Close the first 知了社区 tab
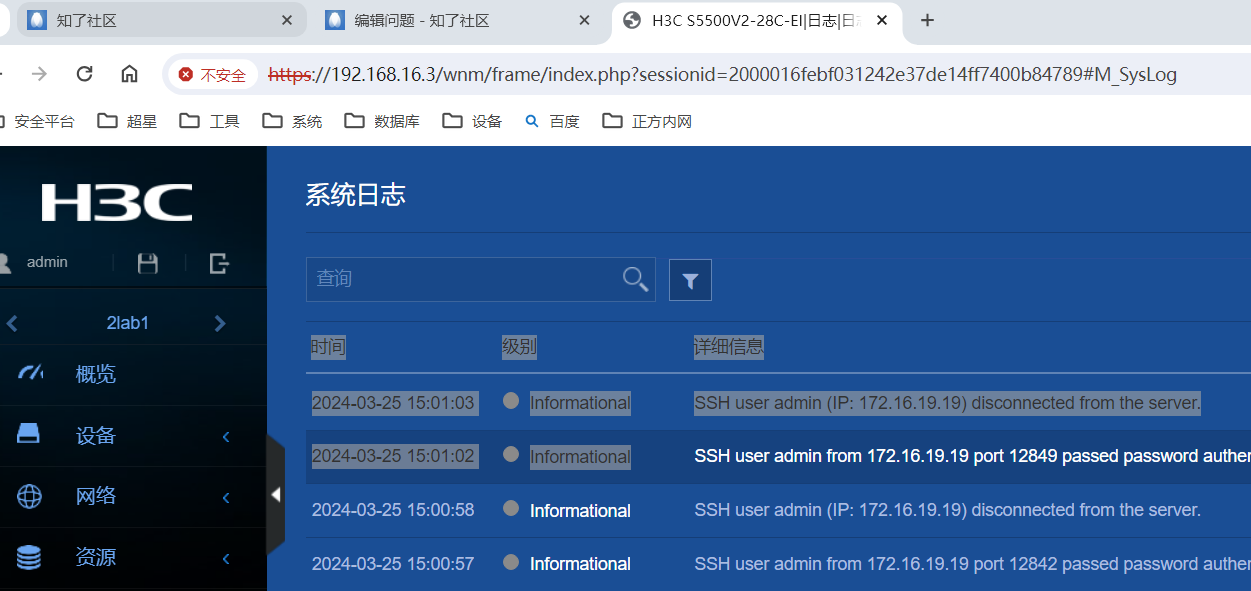This screenshot has width=1251, height=591. (x=287, y=20)
